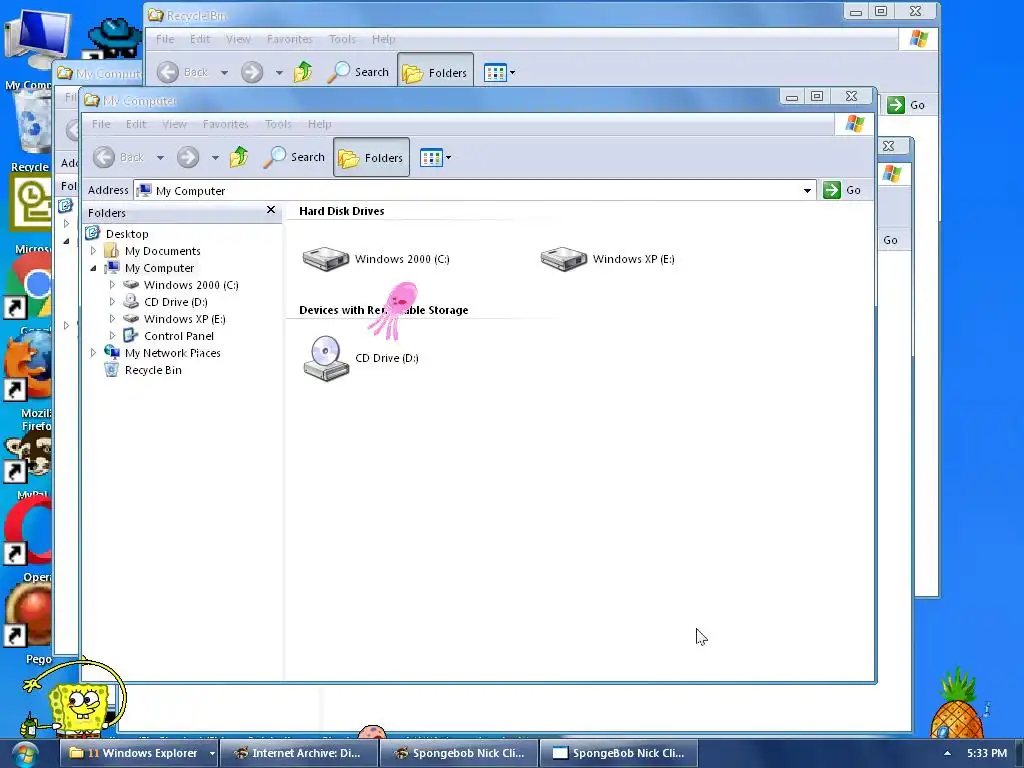This screenshot has width=1024, height=768.
Task: Open Help menu in front My Computer window
Action: click(x=319, y=124)
